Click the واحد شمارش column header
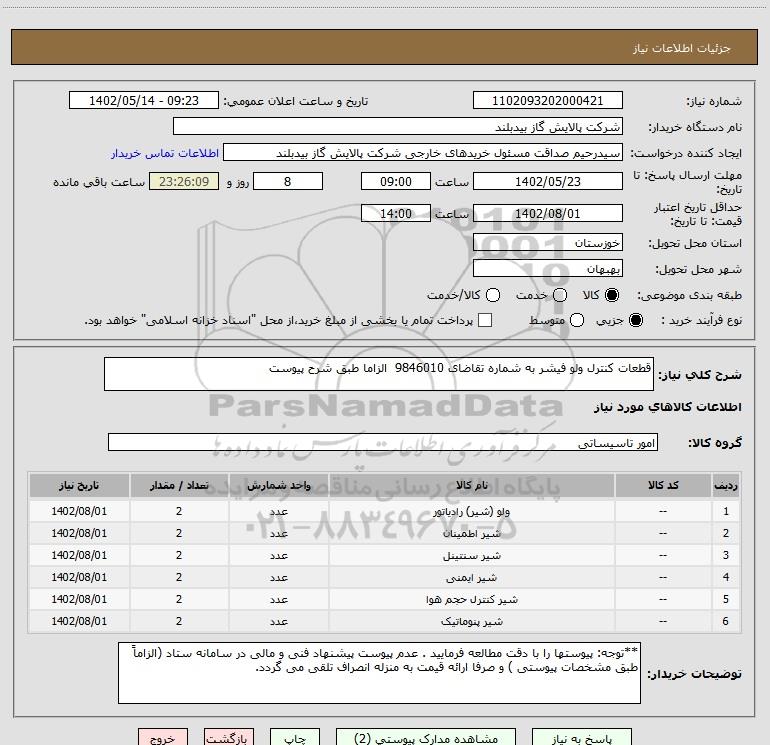Image resolution: width=770 pixels, height=745 pixels. click(278, 485)
